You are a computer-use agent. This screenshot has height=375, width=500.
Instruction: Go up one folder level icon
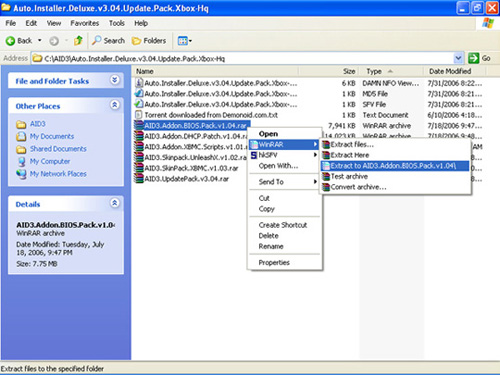coord(78,41)
